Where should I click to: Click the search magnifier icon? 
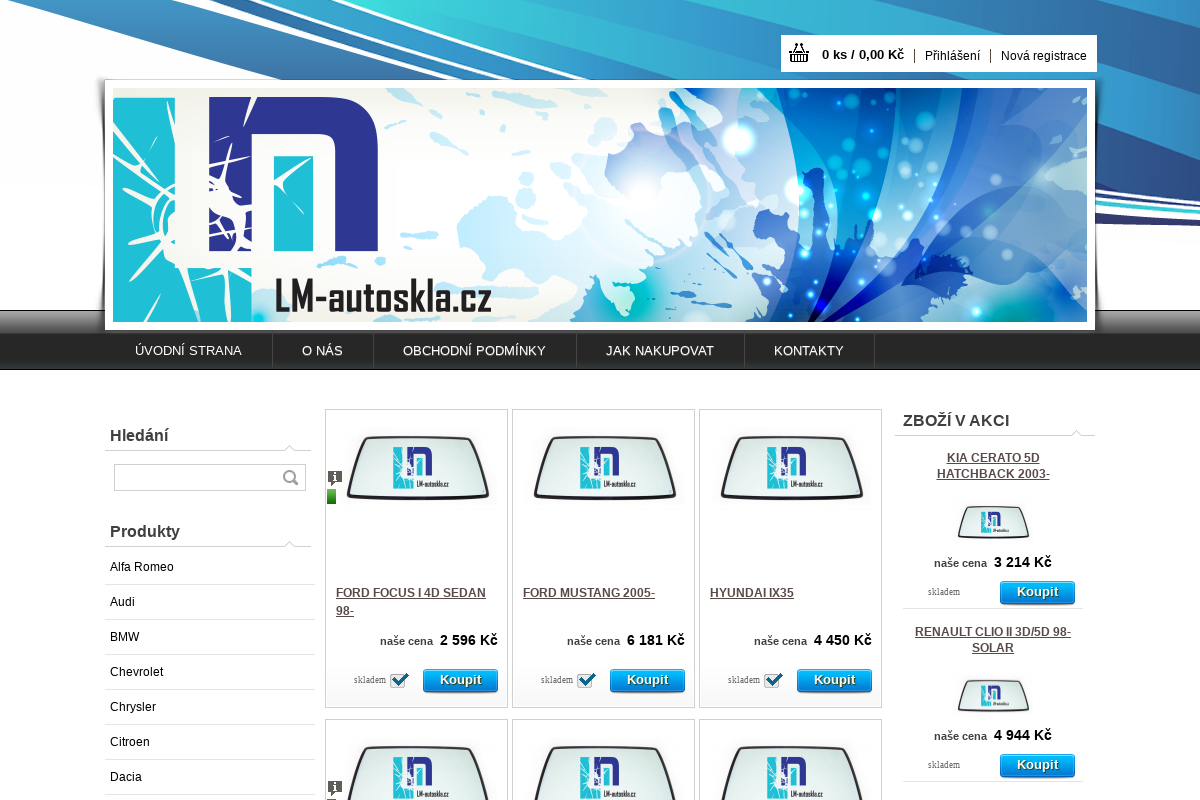291,477
